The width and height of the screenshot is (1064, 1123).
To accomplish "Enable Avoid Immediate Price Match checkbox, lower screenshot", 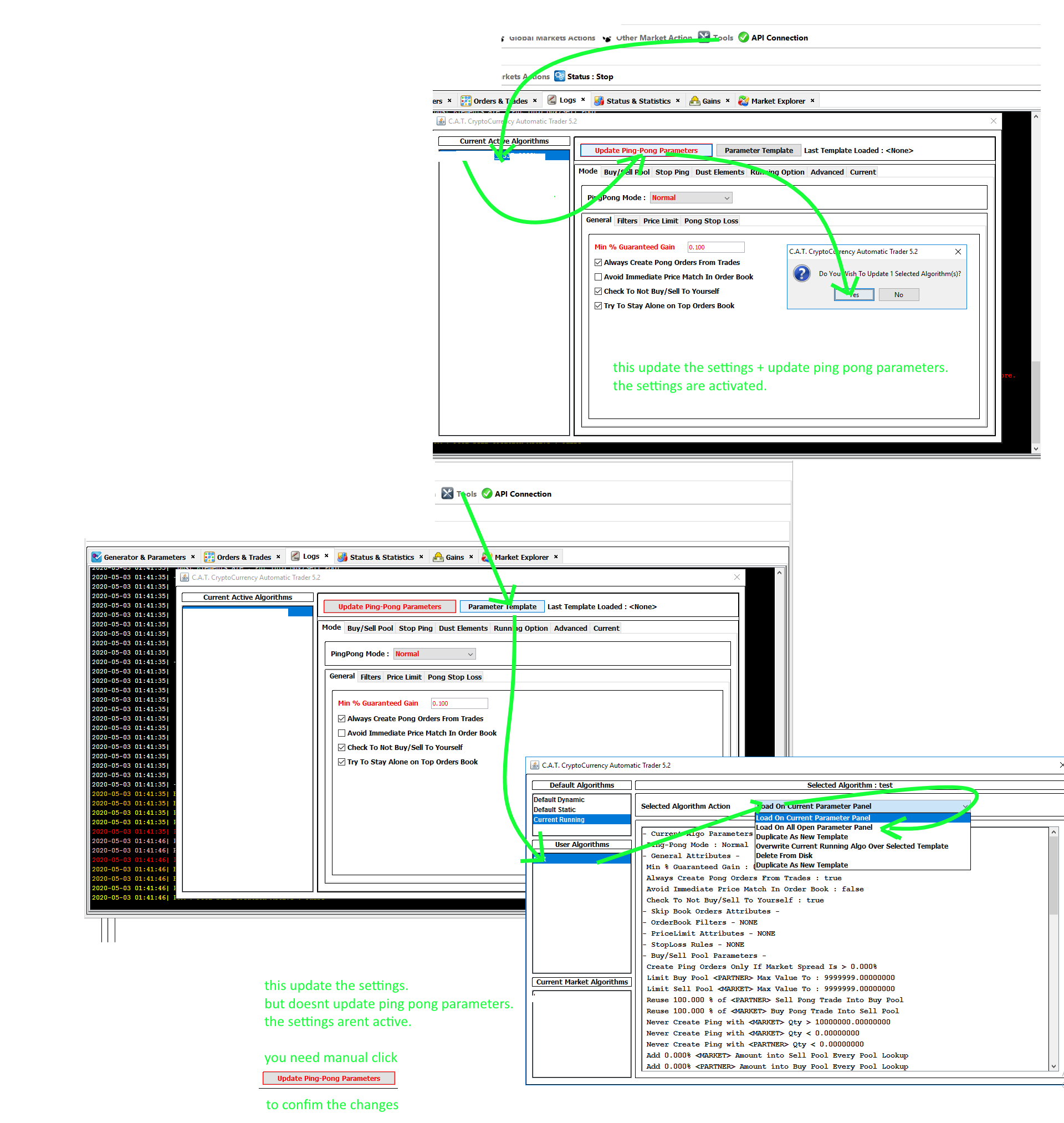I will point(342,733).
